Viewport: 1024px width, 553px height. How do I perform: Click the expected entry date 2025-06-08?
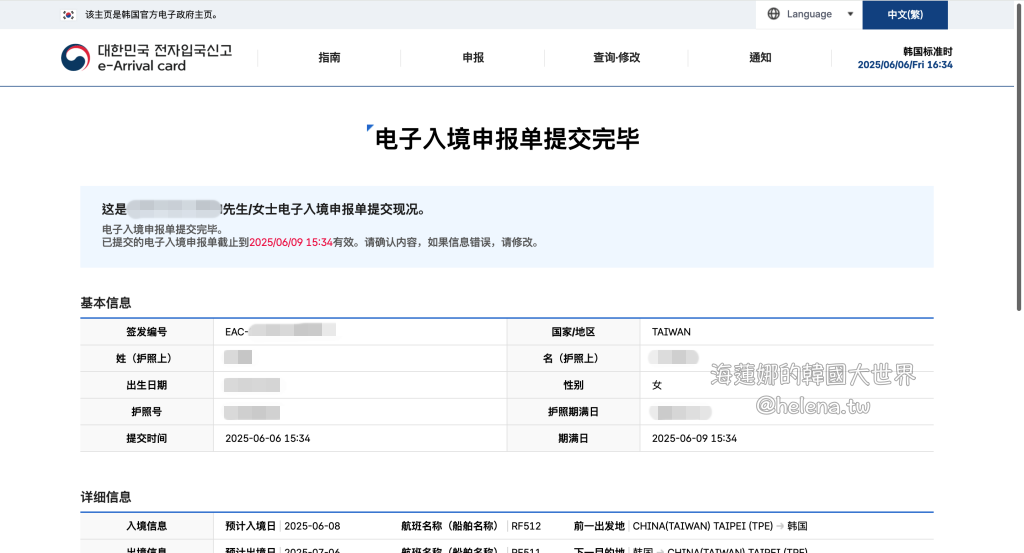312,526
